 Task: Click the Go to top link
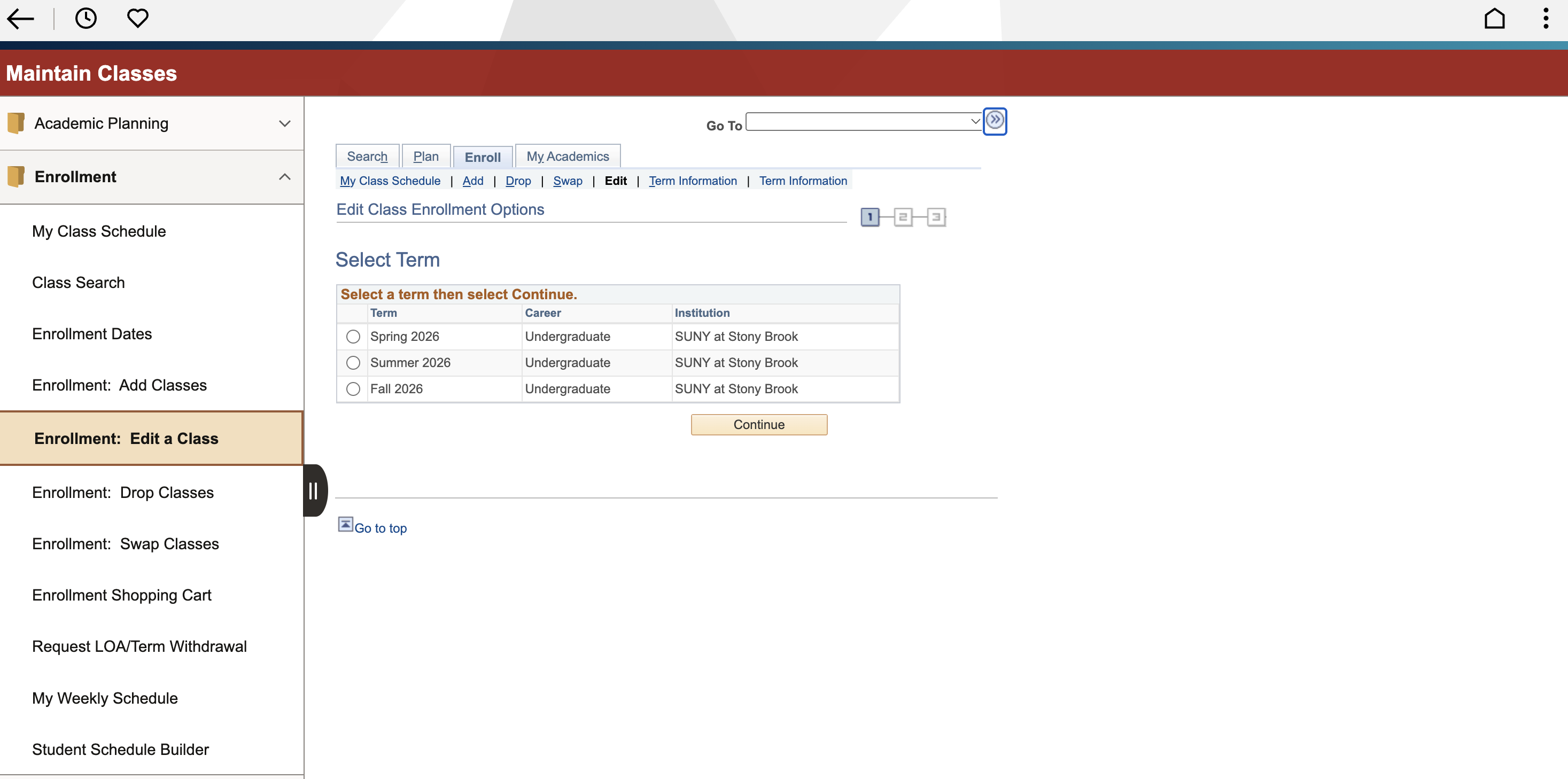click(381, 528)
